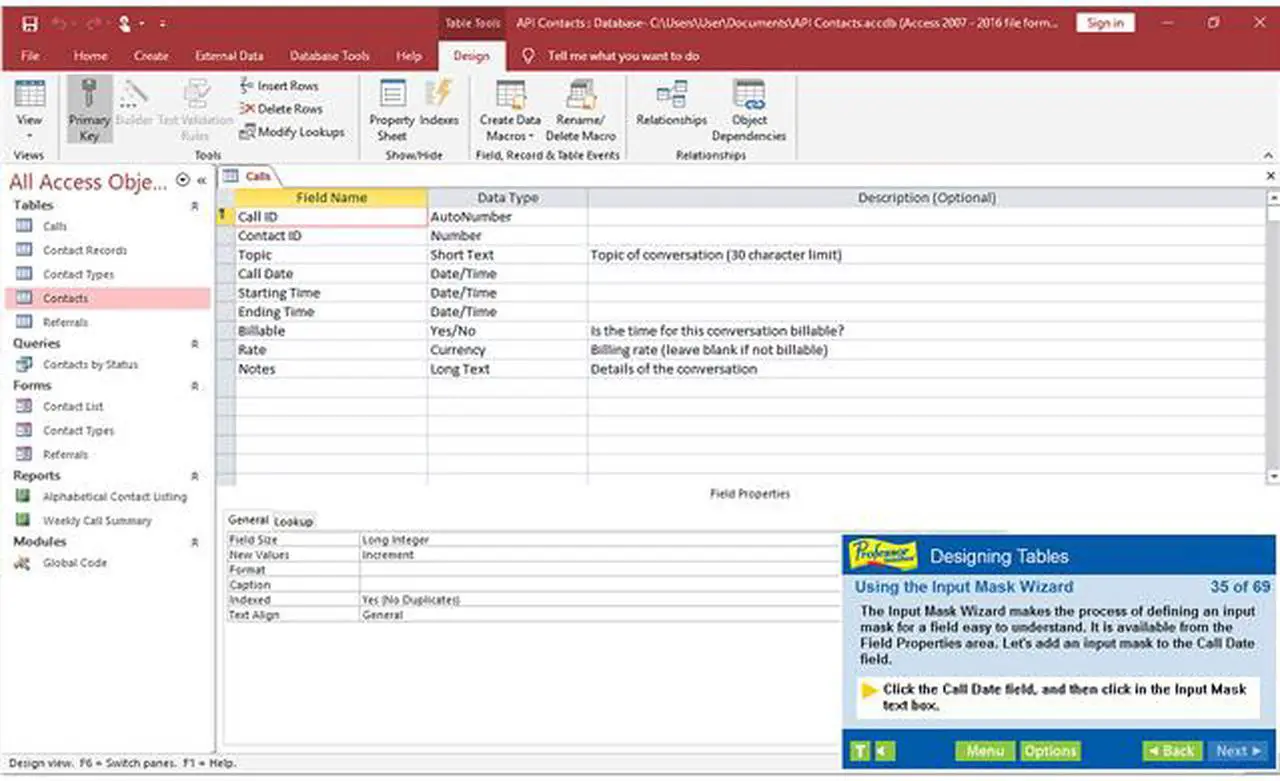The width and height of the screenshot is (1280, 781).
Task: Click the tutorial T toggle button
Action: click(x=860, y=751)
